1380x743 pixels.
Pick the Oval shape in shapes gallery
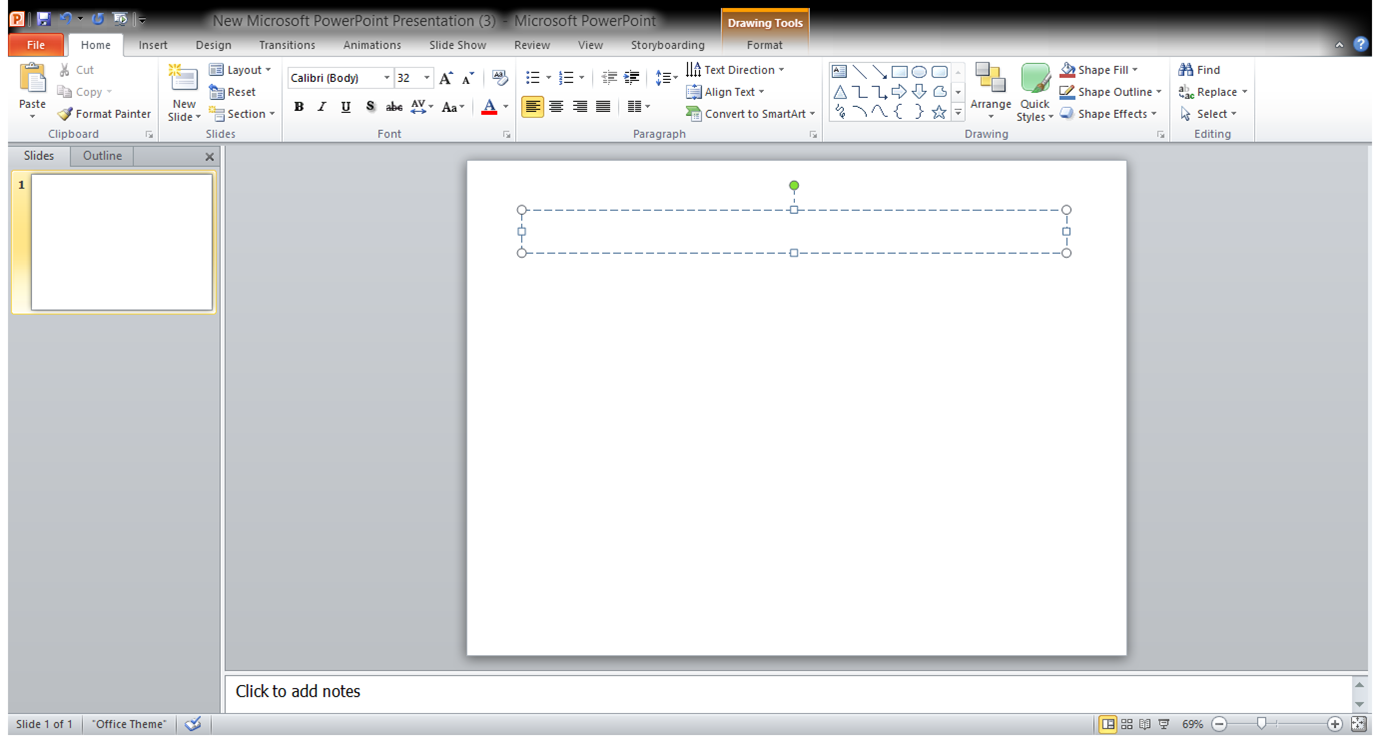coord(919,72)
